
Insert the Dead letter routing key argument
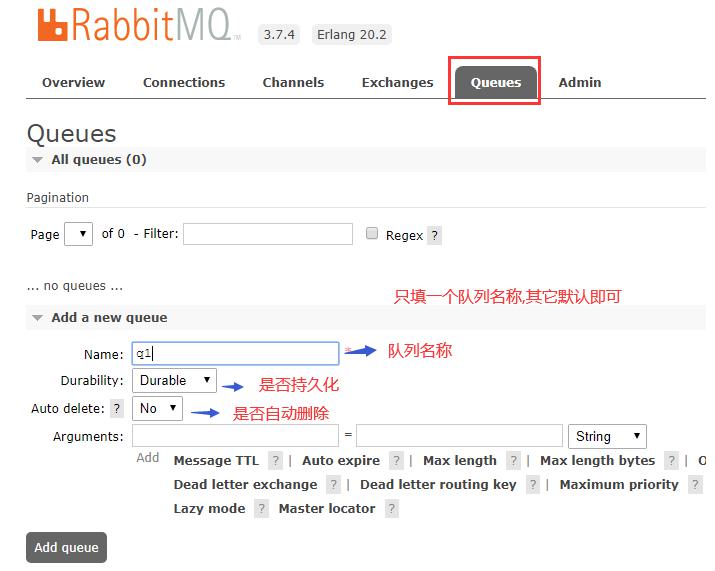pos(438,484)
